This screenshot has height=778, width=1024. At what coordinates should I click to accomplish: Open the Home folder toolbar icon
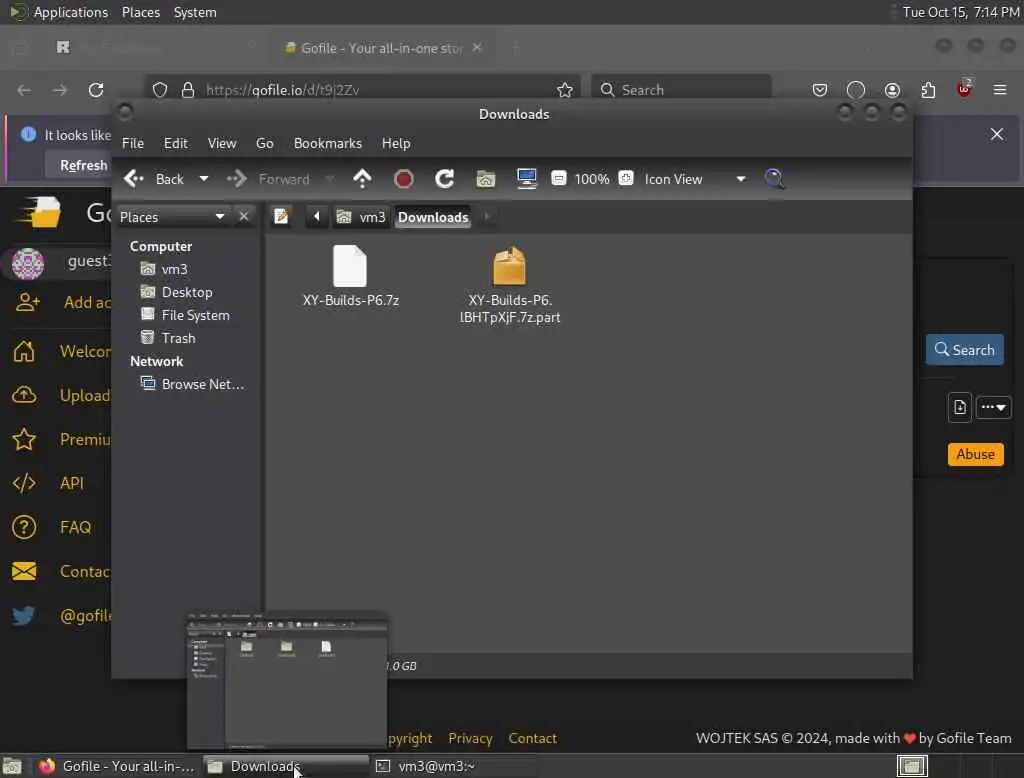(x=485, y=179)
